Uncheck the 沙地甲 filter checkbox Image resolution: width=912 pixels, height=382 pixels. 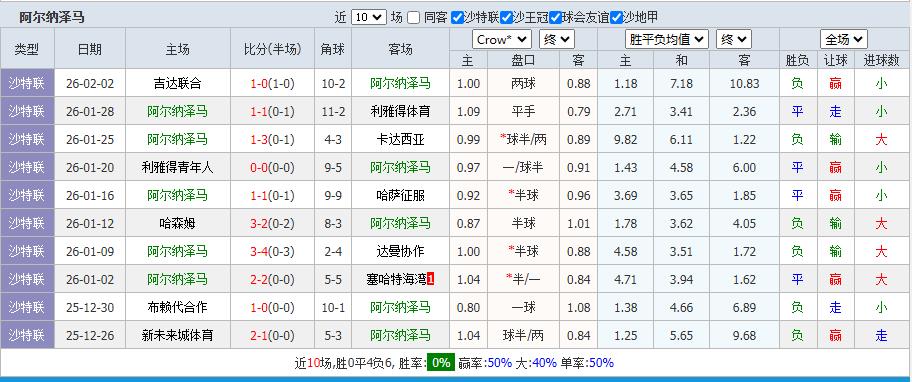[616, 17]
